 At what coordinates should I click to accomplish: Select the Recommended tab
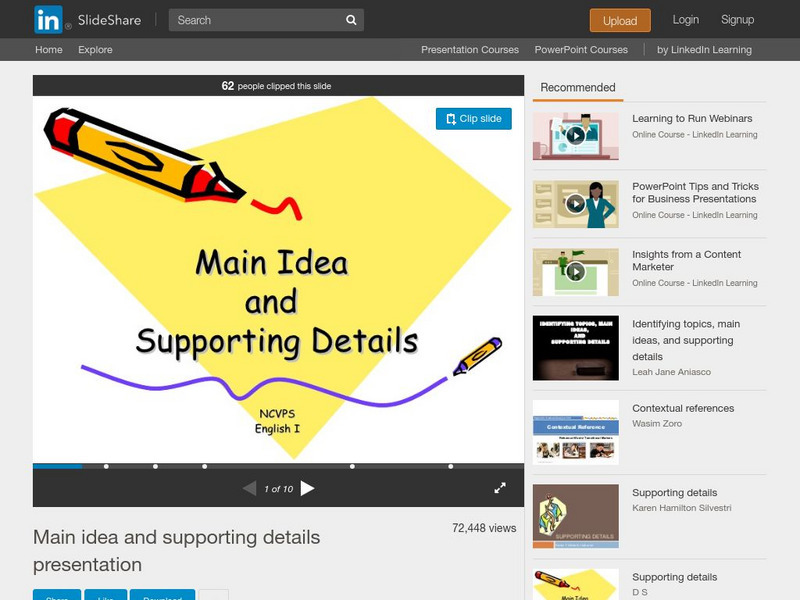tap(578, 88)
